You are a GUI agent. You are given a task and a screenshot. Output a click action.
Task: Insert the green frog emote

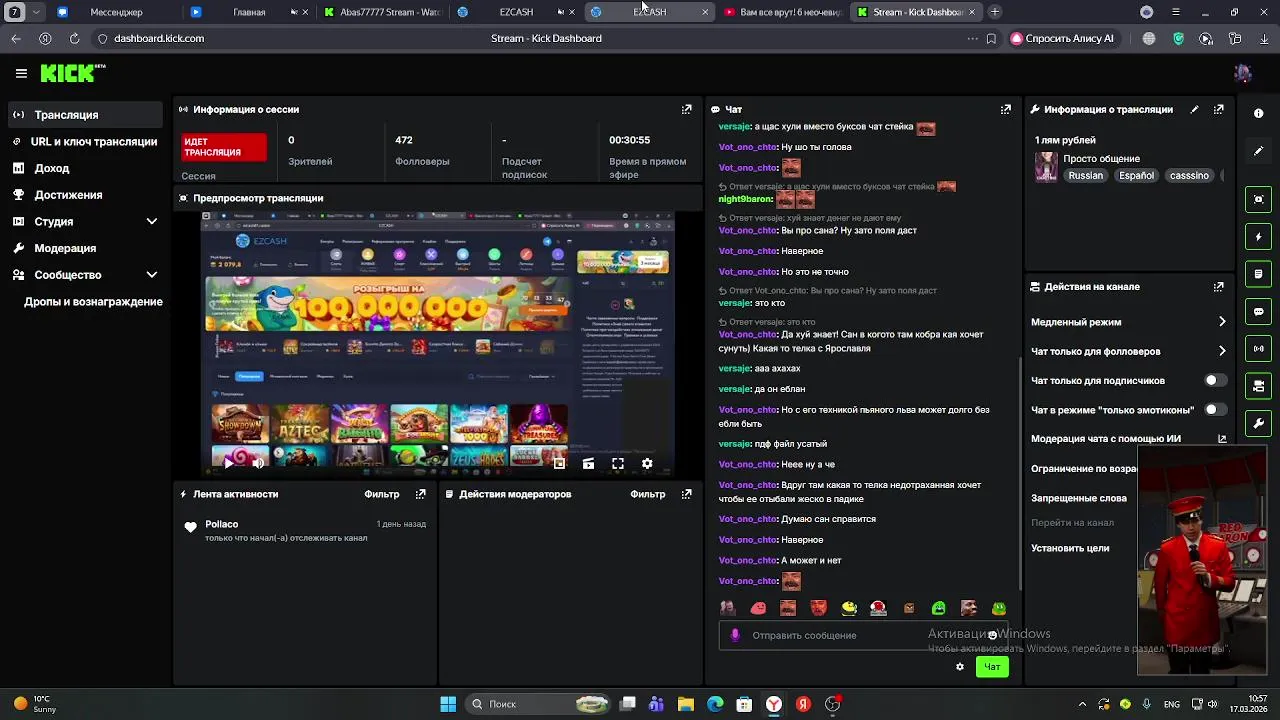click(998, 608)
